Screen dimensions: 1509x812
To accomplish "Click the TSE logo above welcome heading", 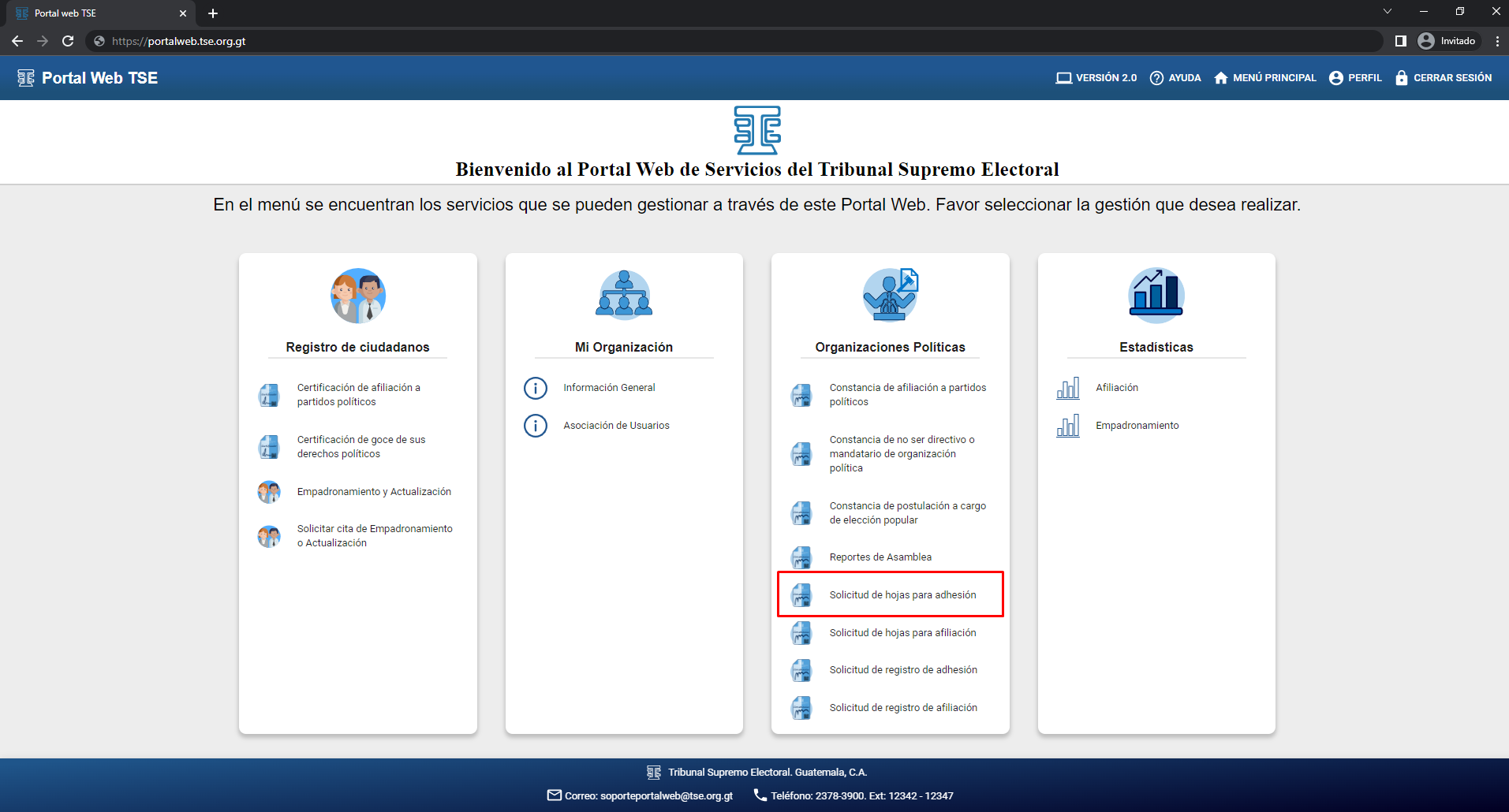I will click(x=757, y=130).
